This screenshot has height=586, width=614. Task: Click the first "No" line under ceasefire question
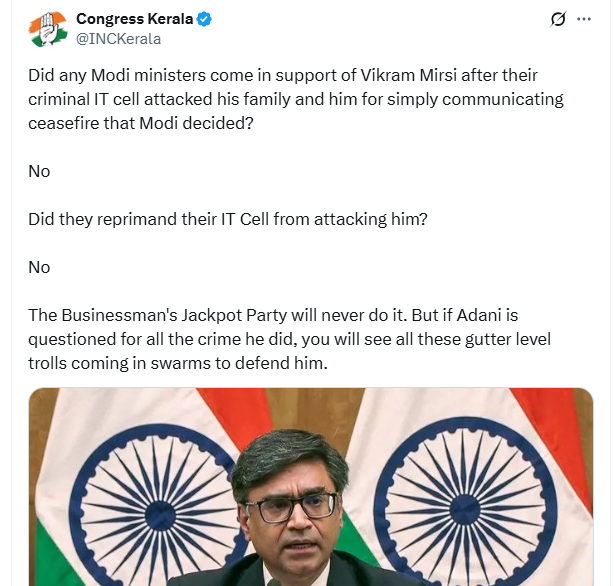pos(39,172)
